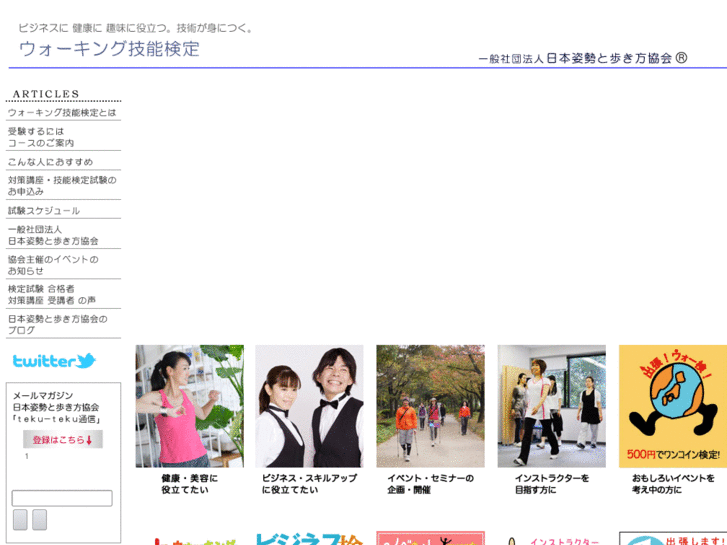Click おもしろいイベントを考え中の方に caption
The image size is (727, 545).
(673, 484)
